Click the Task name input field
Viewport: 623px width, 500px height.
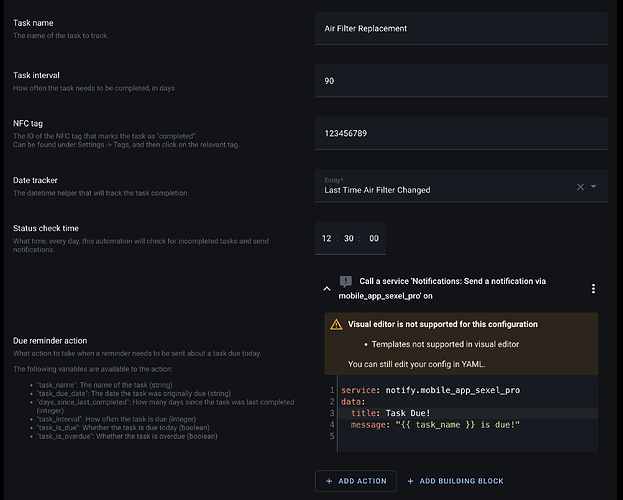tap(460, 29)
